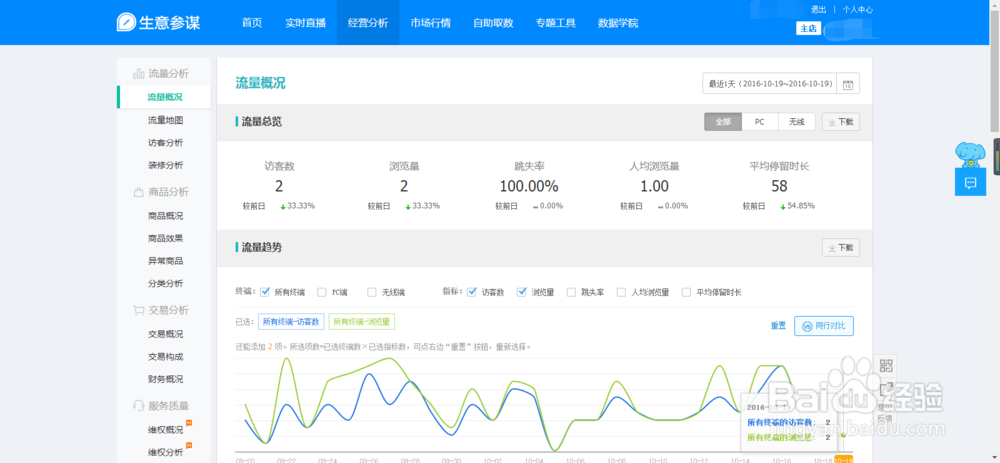Click the 人均浏览量 value 1.00
Viewport: 1000px width, 463px height.
pos(654,186)
